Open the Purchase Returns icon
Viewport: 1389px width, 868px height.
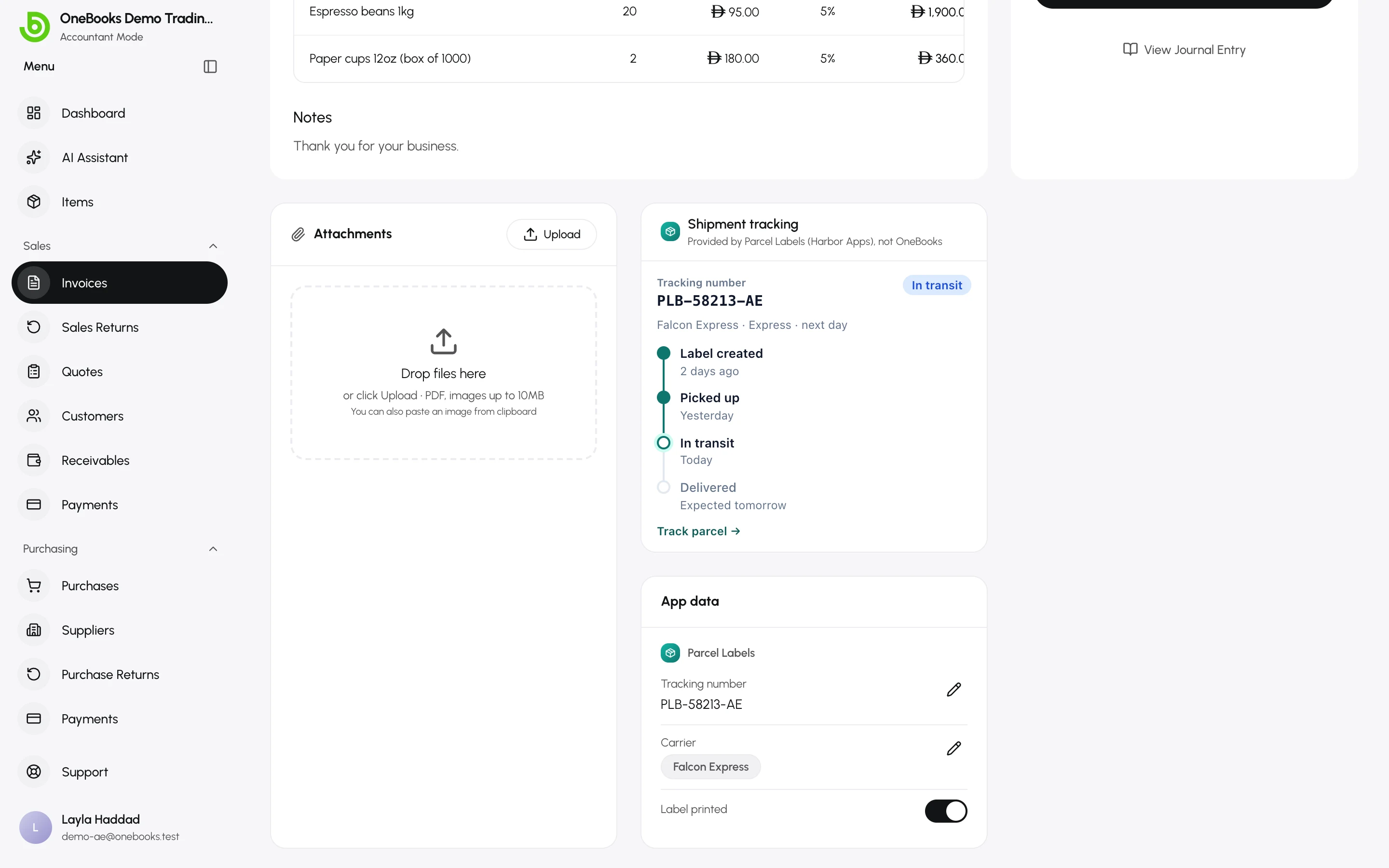[34, 674]
